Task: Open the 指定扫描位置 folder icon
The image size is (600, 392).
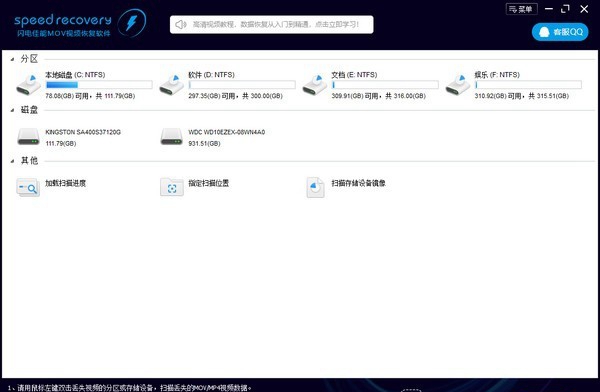Action: (172, 187)
